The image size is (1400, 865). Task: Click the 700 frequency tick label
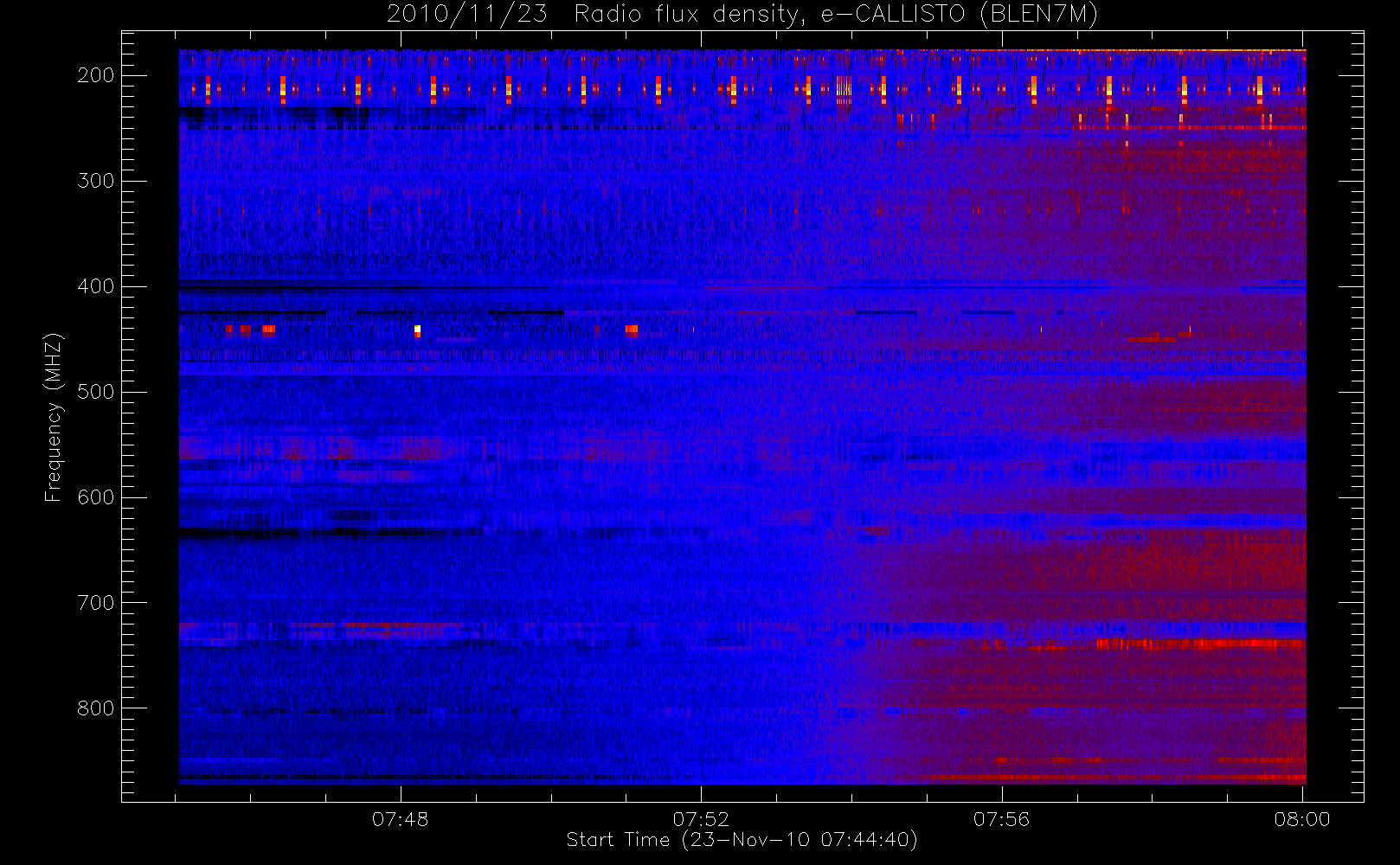coord(96,603)
